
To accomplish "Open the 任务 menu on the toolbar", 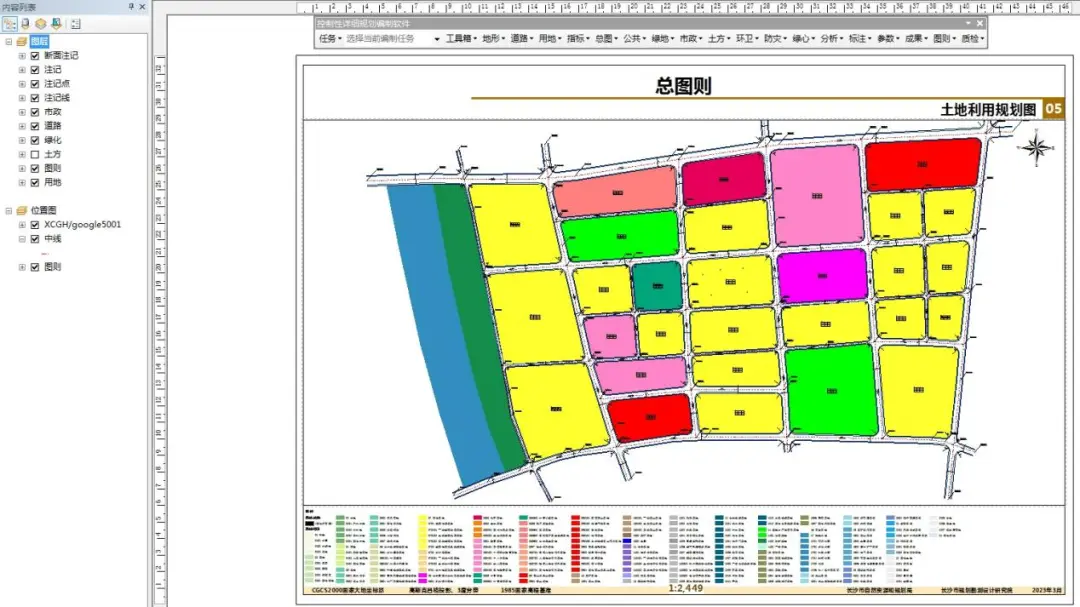I will 330,39.
